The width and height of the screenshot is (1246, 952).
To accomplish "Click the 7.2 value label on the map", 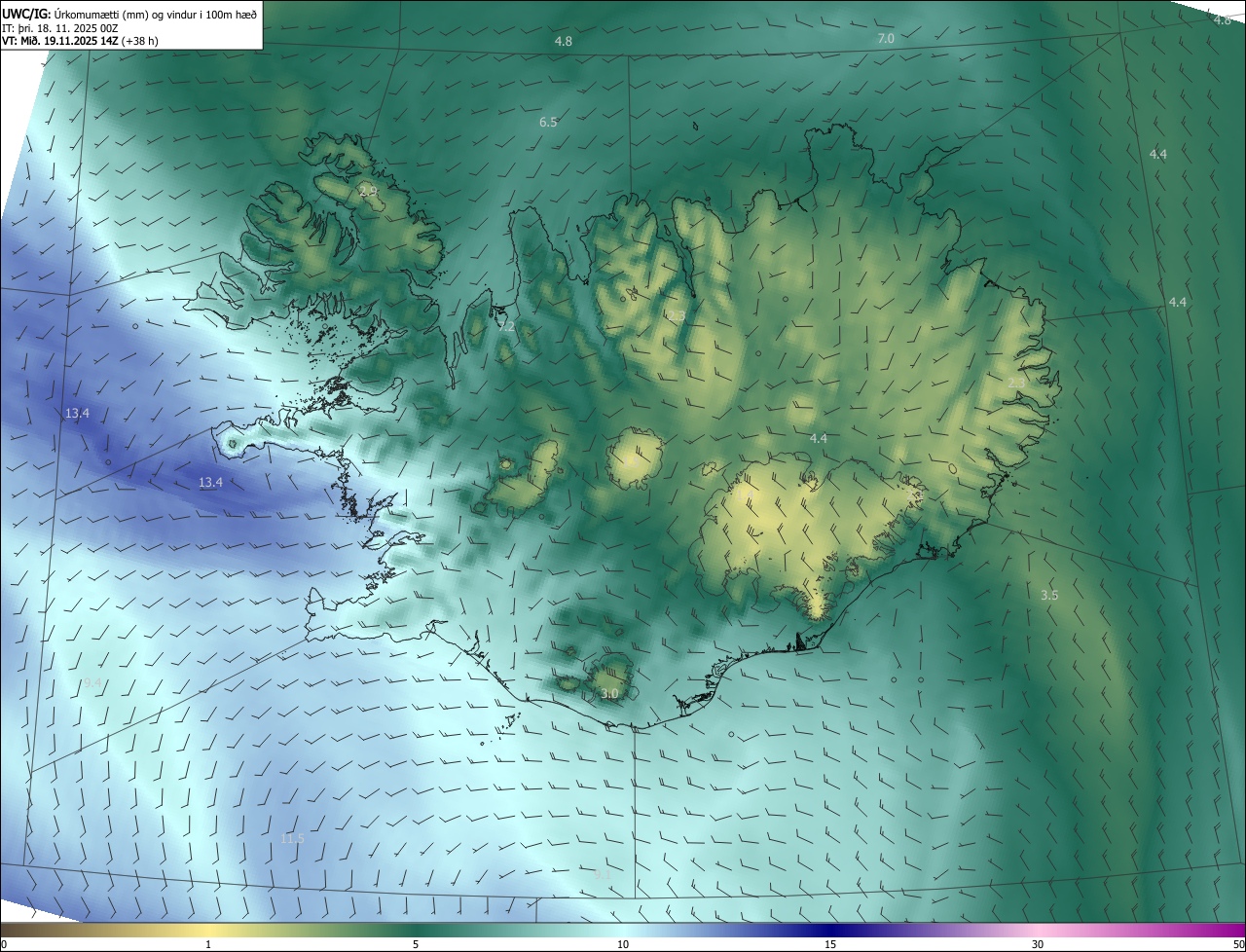I will point(506,327).
